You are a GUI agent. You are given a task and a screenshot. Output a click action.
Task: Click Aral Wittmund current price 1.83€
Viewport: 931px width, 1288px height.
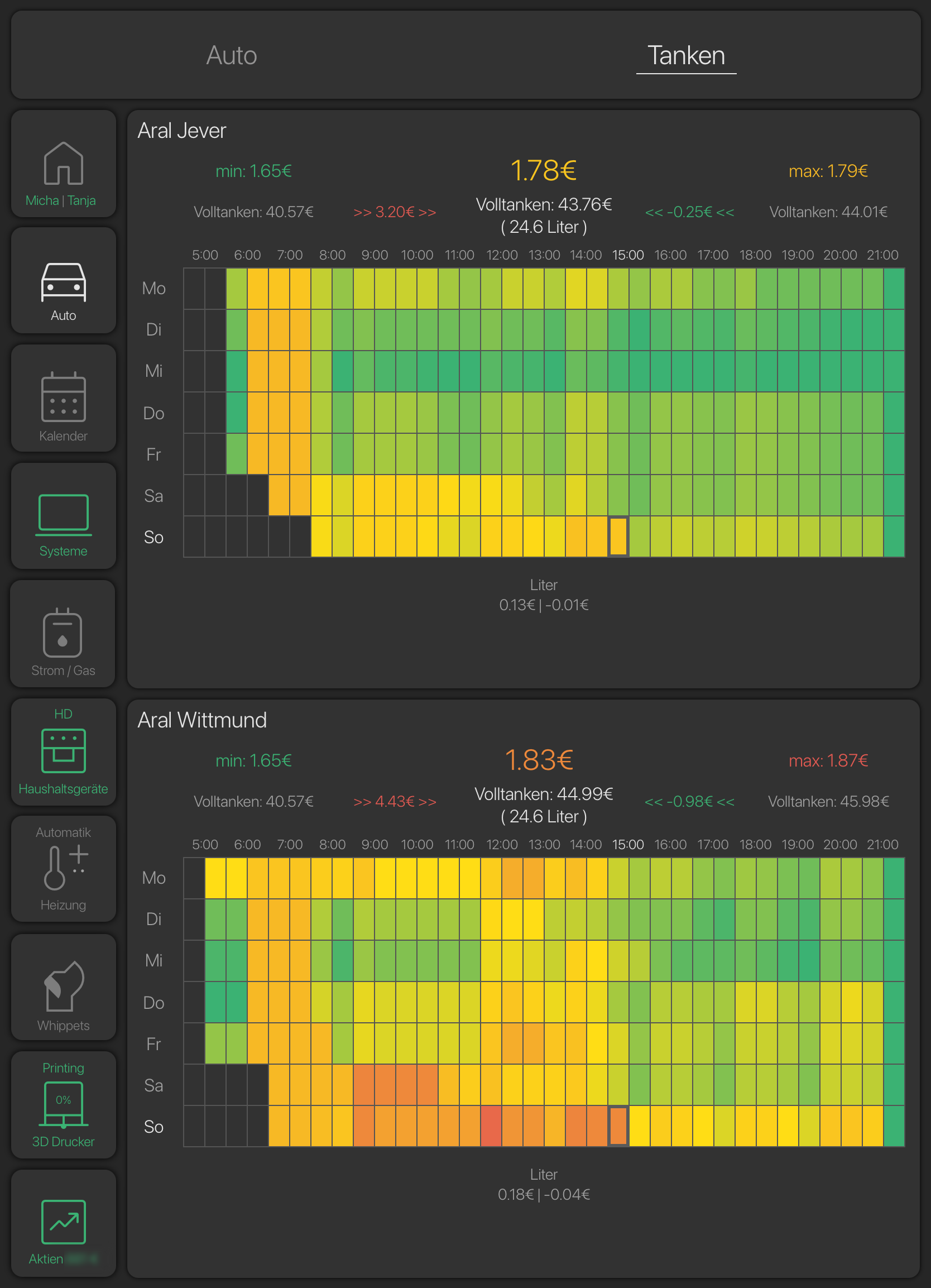[x=539, y=760]
